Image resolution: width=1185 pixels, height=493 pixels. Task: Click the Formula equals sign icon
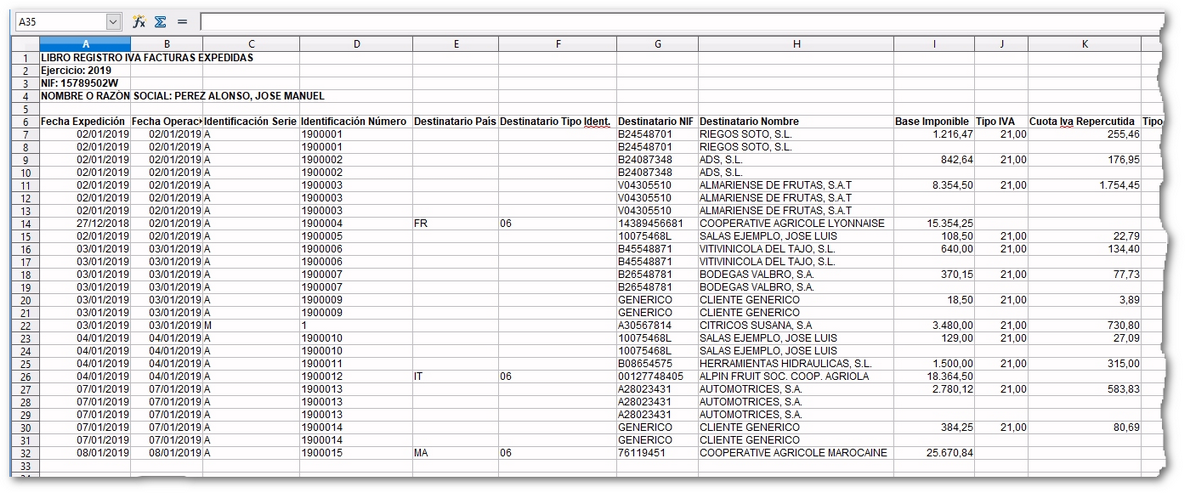tap(182, 22)
